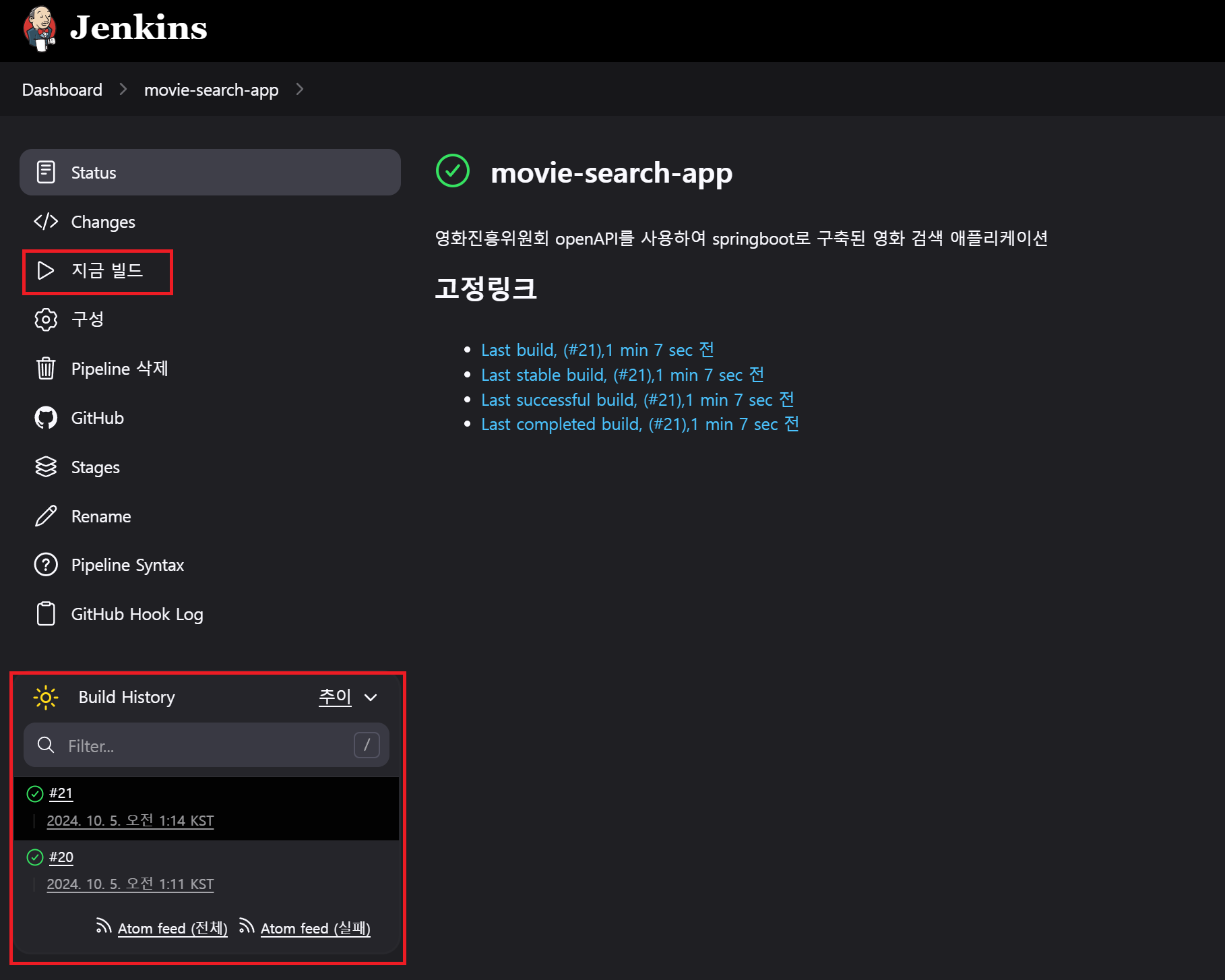Click the 고정링크 heading
This screenshot has width=1225, height=980.
point(486,288)
